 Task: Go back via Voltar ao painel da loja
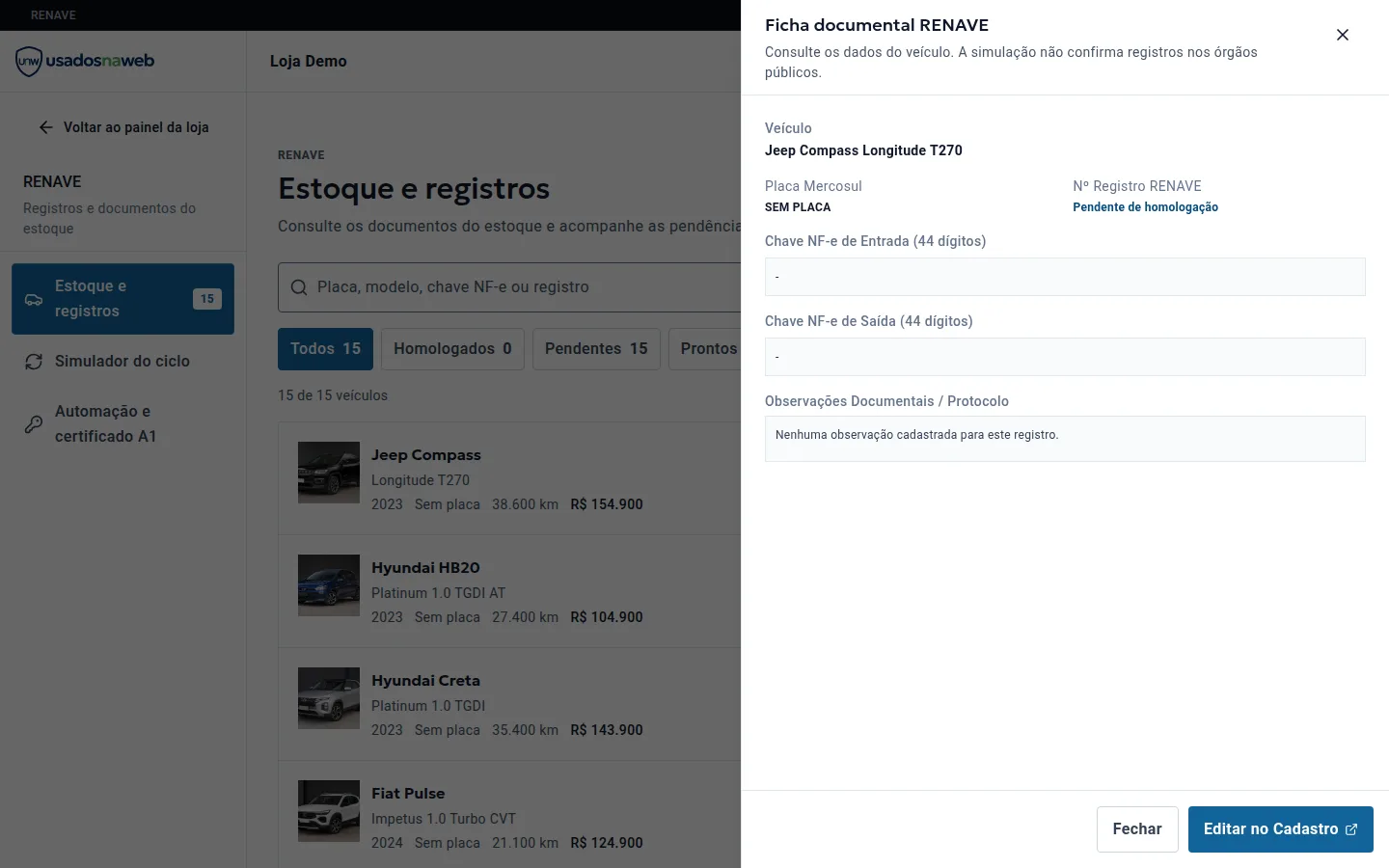click(x=123, y=127)
